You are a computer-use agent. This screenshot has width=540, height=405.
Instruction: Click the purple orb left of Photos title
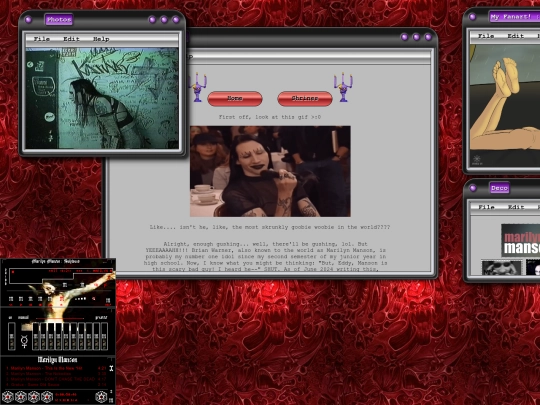tap(29, 20)
